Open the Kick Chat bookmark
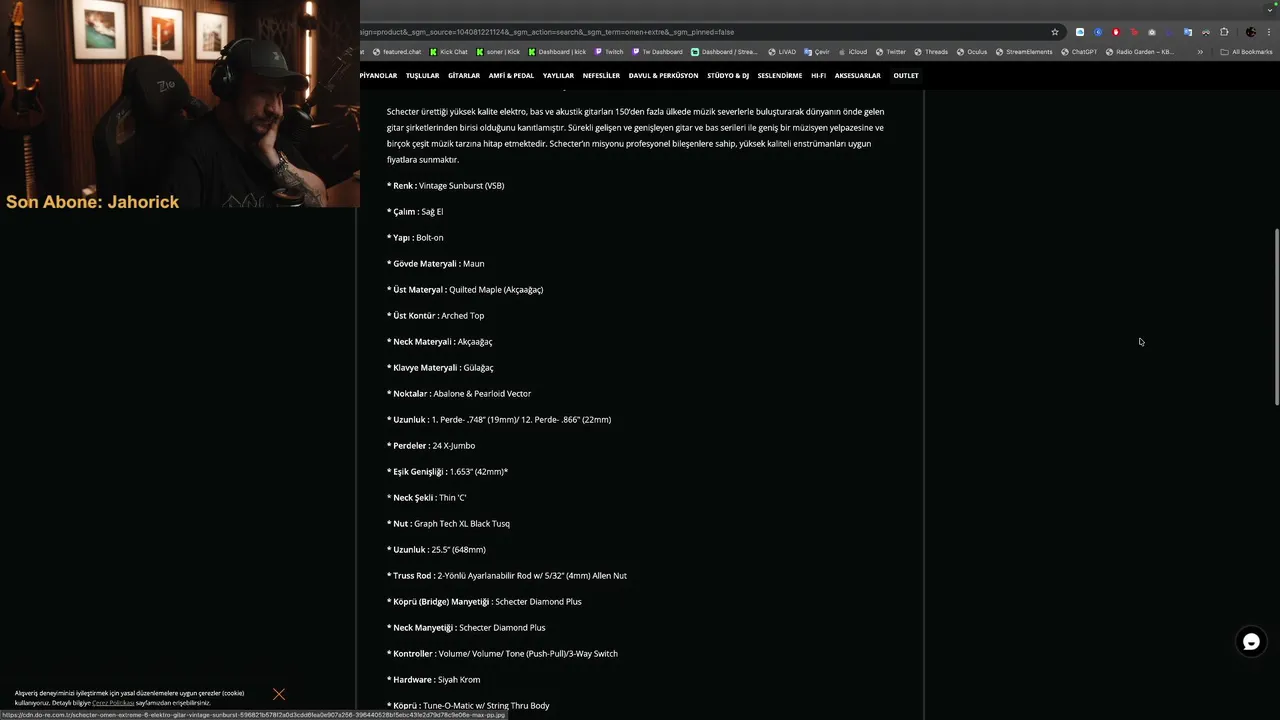1280x720 pixels. pyautogui.click(x=449, y=52)
